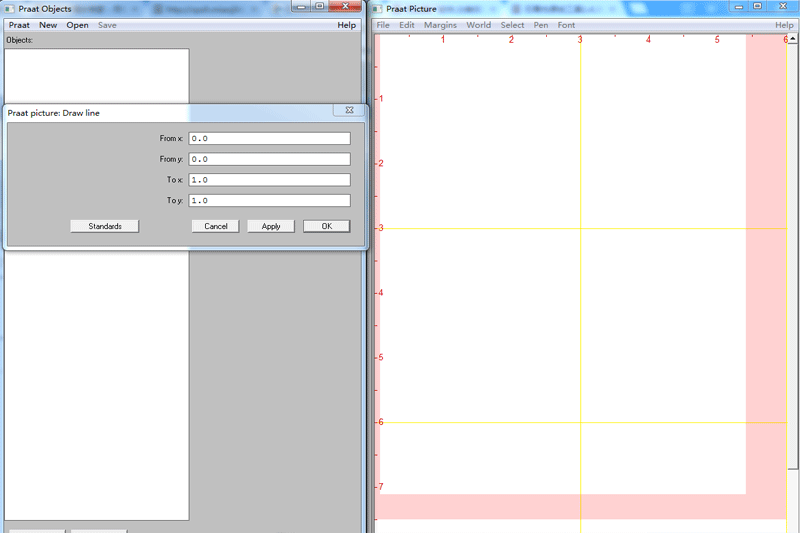This screenshot has height=533, width=800.
Task: Click the Standards button
Action: tap(105, 226)
